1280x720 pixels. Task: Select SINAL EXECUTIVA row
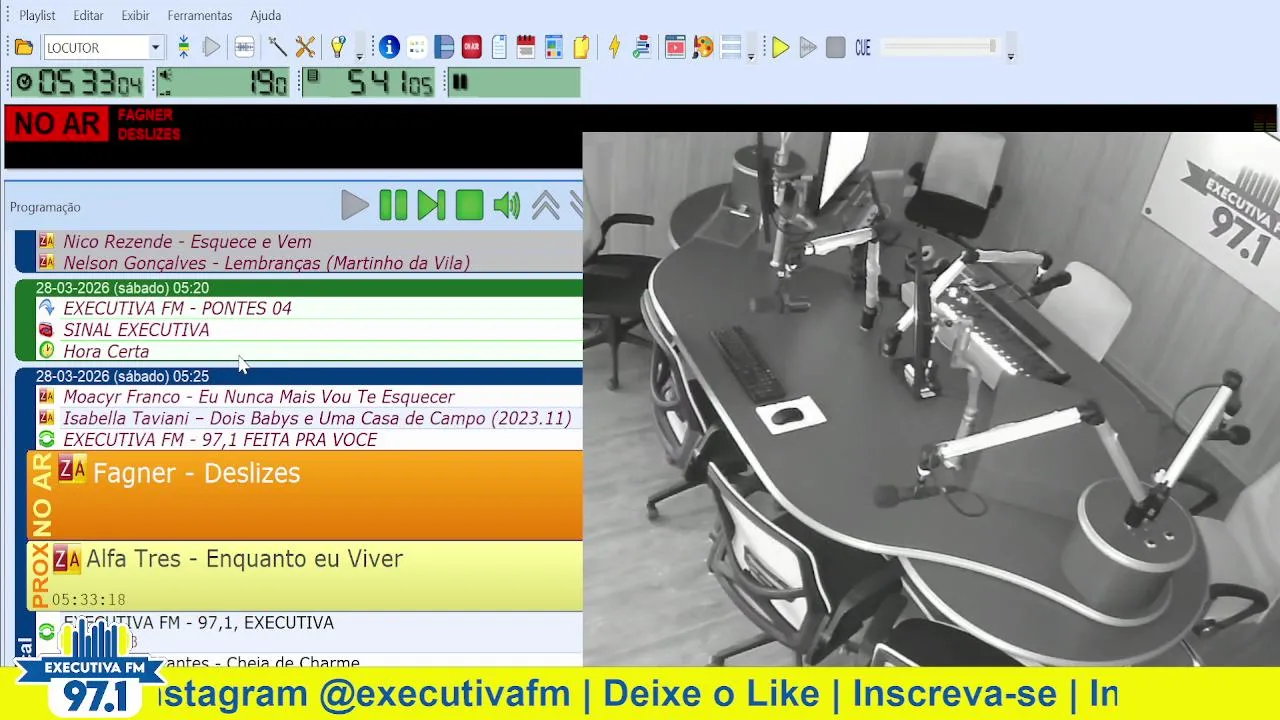click(x=308, y=330)
